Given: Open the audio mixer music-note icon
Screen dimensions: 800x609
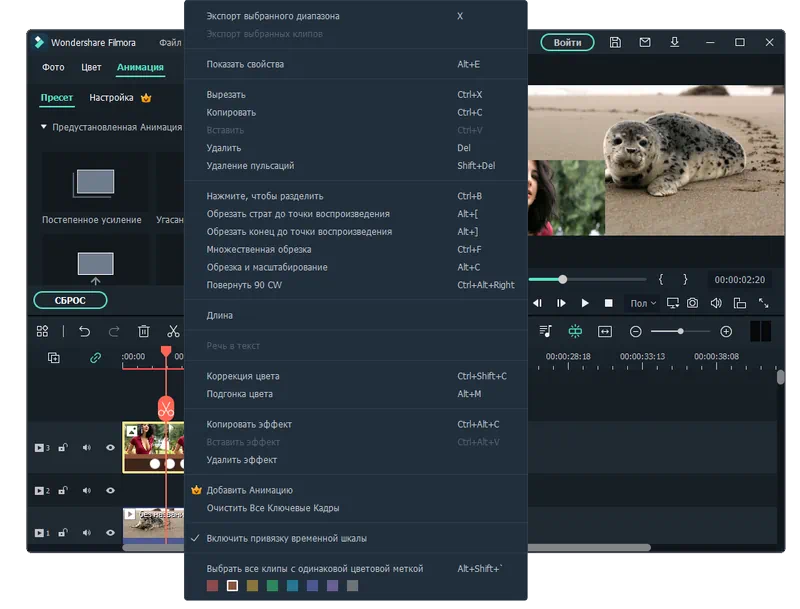Looking at the screenshot, I should pos(545,331).
